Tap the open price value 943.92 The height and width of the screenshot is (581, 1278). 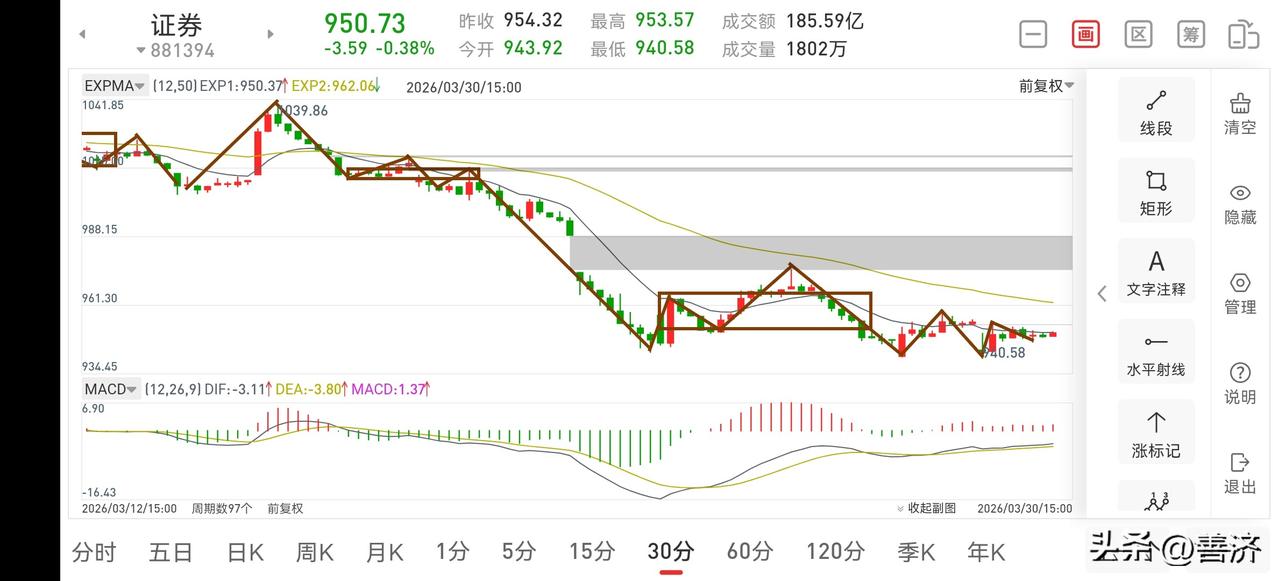tap(533, 48)
